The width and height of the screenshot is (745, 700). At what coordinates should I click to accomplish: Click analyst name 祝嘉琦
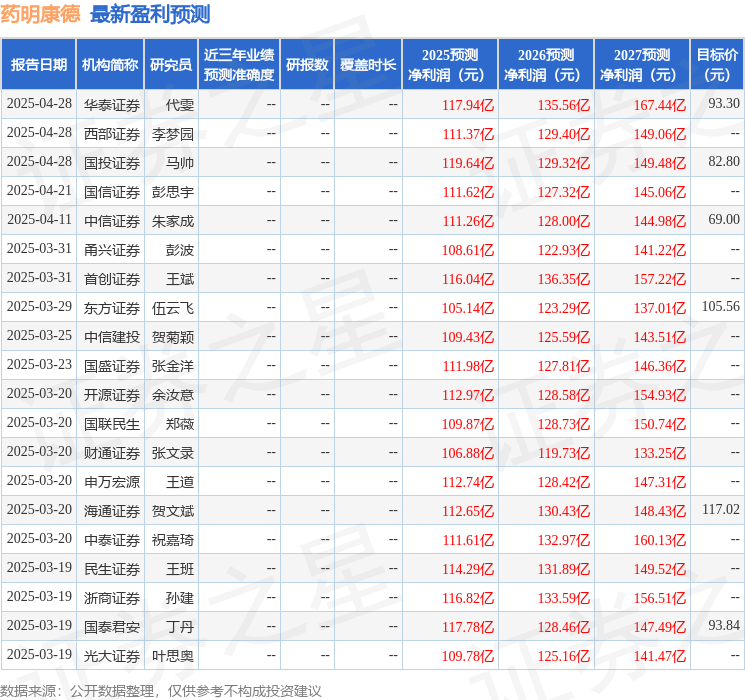coord(173,540)
